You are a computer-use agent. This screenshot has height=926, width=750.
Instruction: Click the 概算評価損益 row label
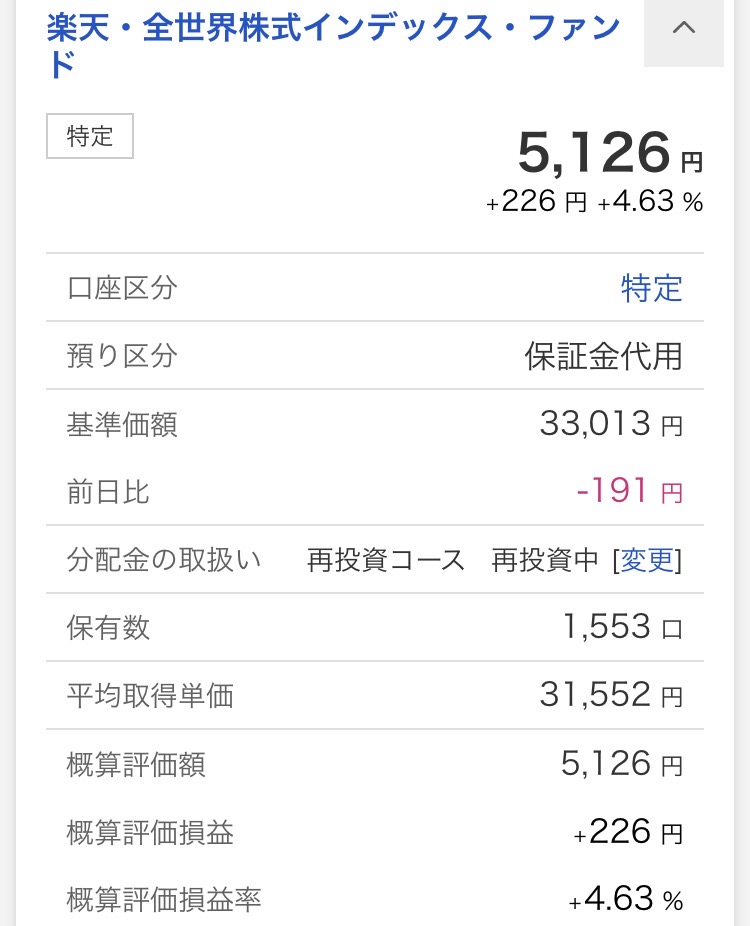point(150,832)
